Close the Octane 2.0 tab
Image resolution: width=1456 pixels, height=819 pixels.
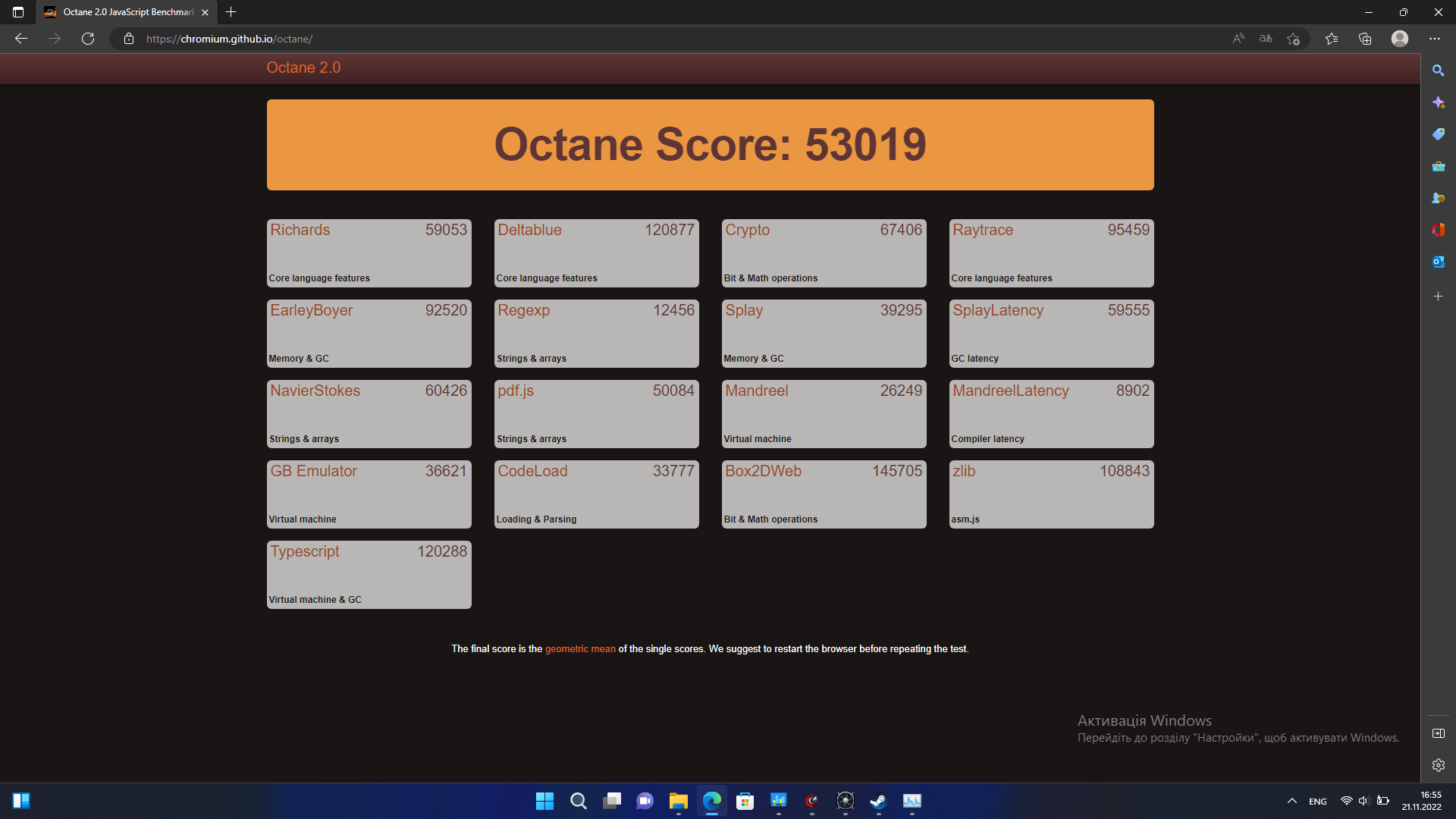[205, 12]
